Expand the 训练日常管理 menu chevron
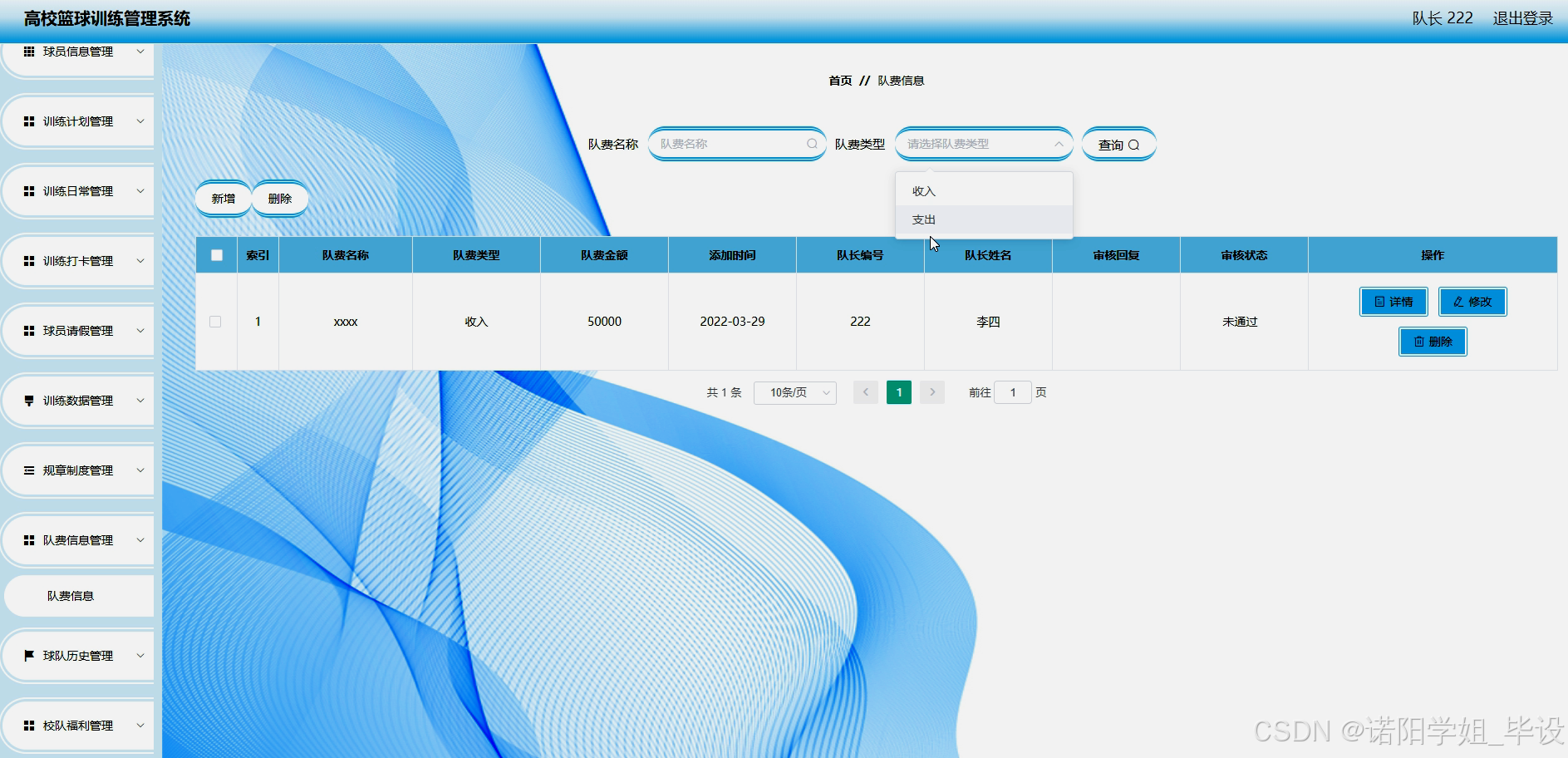The height and width of the screenshot is (758, 1568). pos(140,191)
